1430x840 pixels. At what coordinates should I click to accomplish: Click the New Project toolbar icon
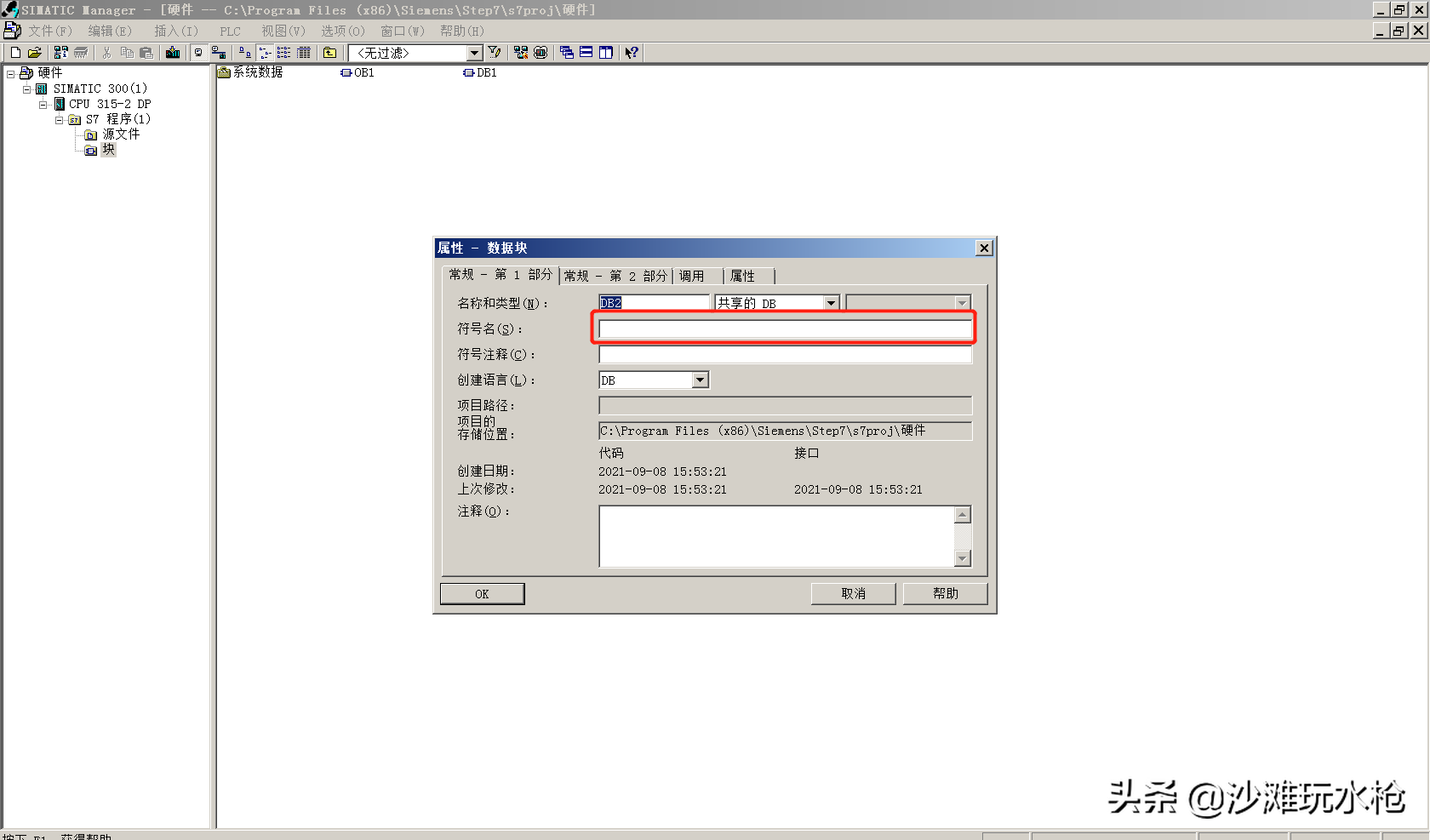point(15,53)
